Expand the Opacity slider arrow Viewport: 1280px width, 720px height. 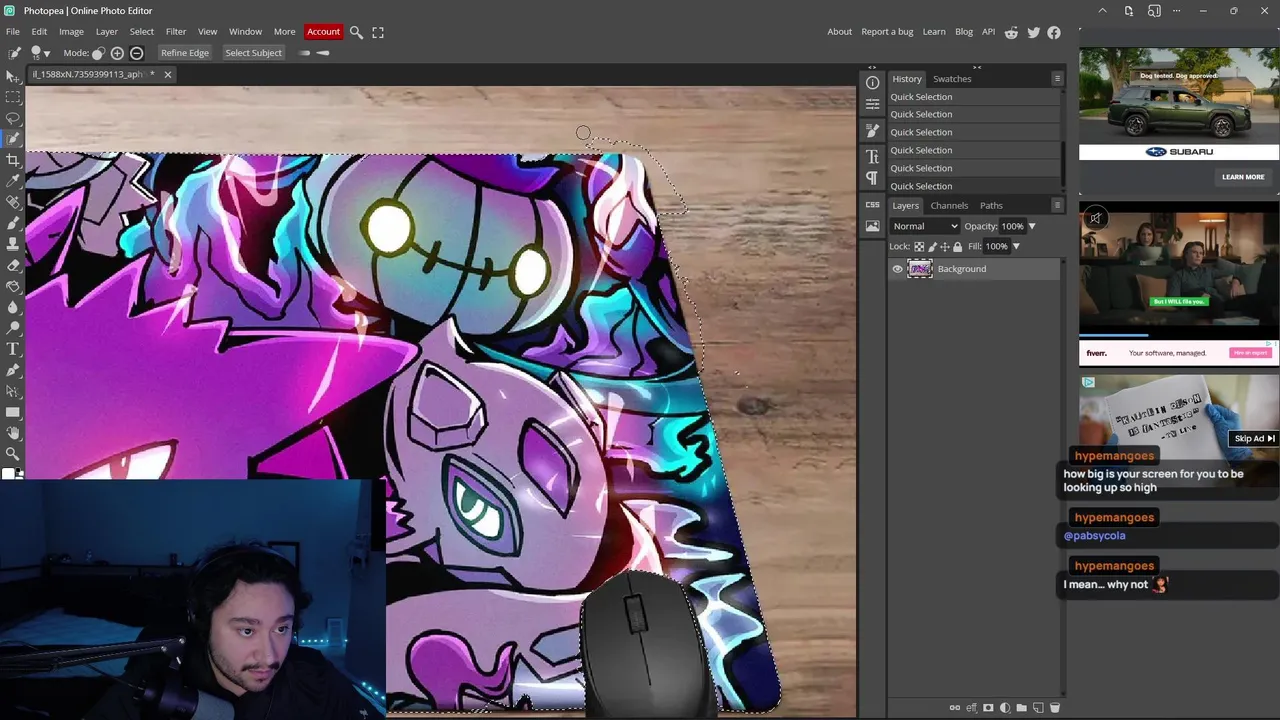(1032, 226)
